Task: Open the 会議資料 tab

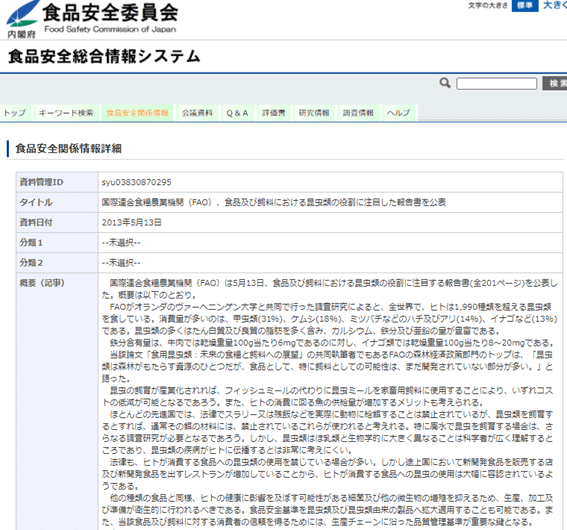Action: pyautogui.click(x=197, y=113)
